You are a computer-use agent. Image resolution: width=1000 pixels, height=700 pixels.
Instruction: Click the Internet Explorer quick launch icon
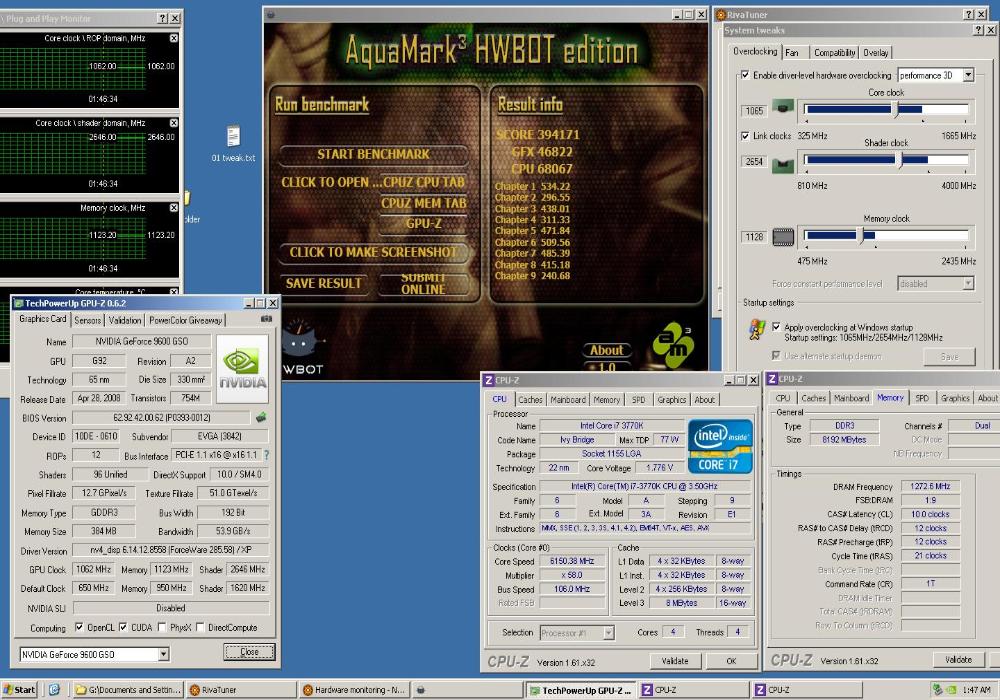[x=54, y=690]
